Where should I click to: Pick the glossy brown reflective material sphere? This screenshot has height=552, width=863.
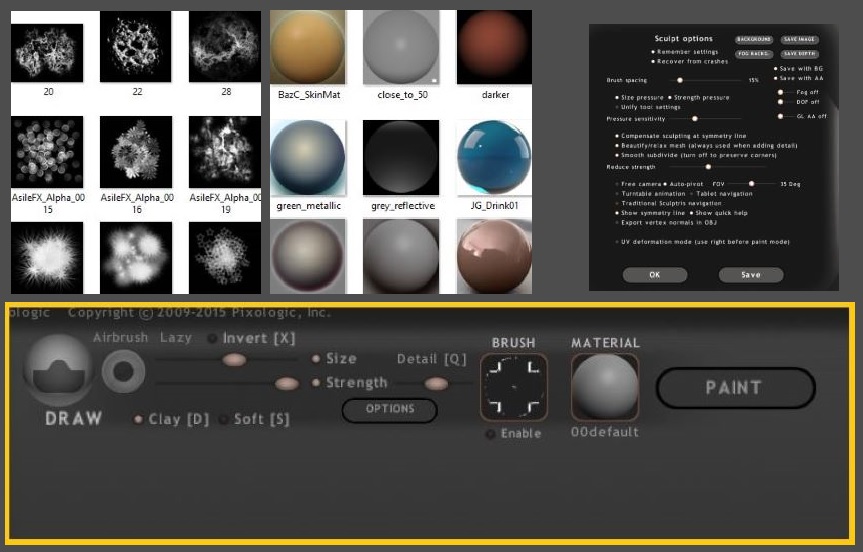coord(494,256)
